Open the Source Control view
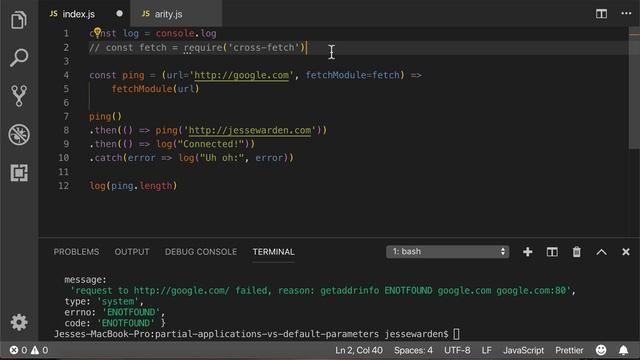 tap(19, 96)
